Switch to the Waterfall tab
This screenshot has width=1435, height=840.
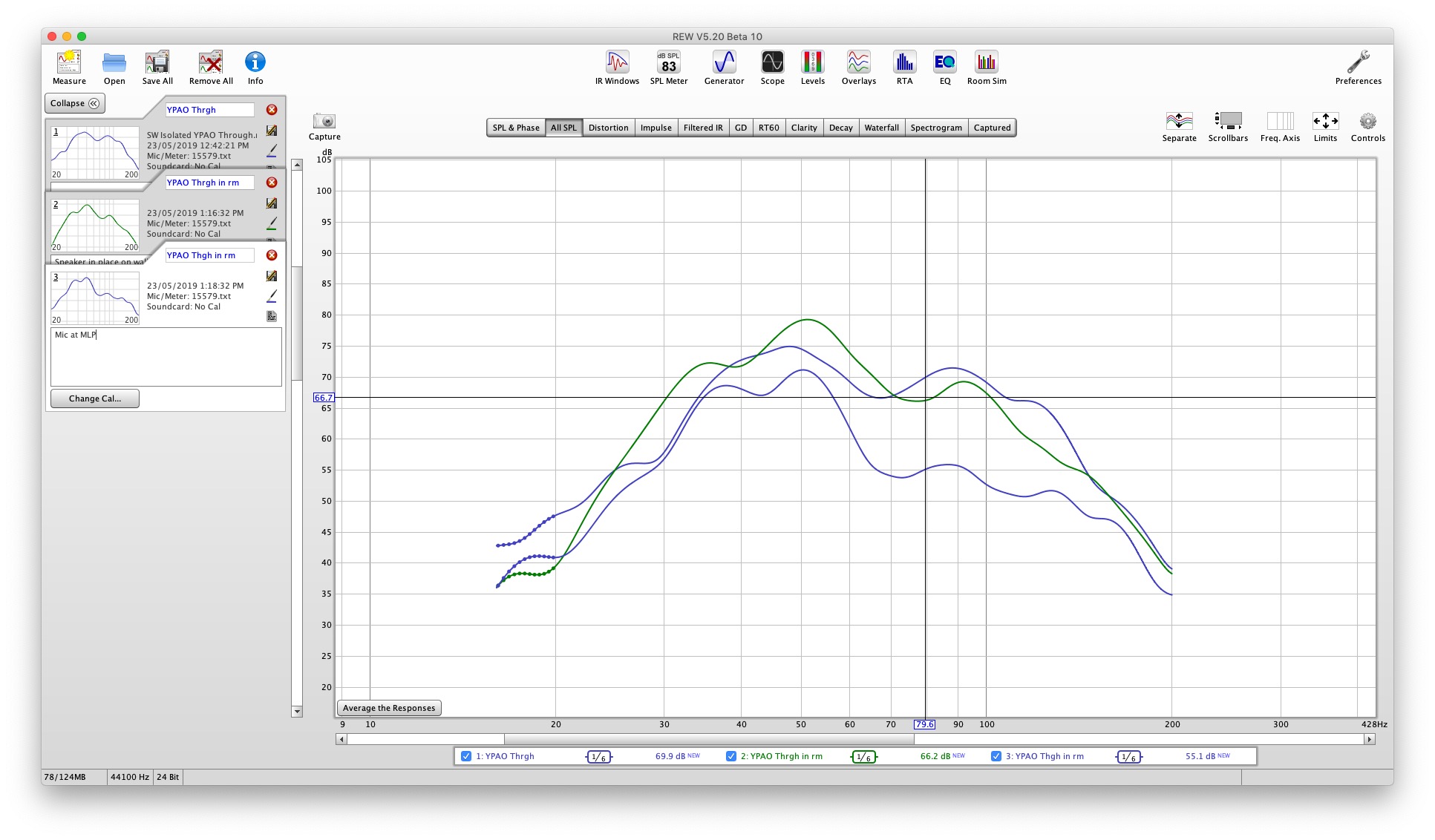(881, 128)
